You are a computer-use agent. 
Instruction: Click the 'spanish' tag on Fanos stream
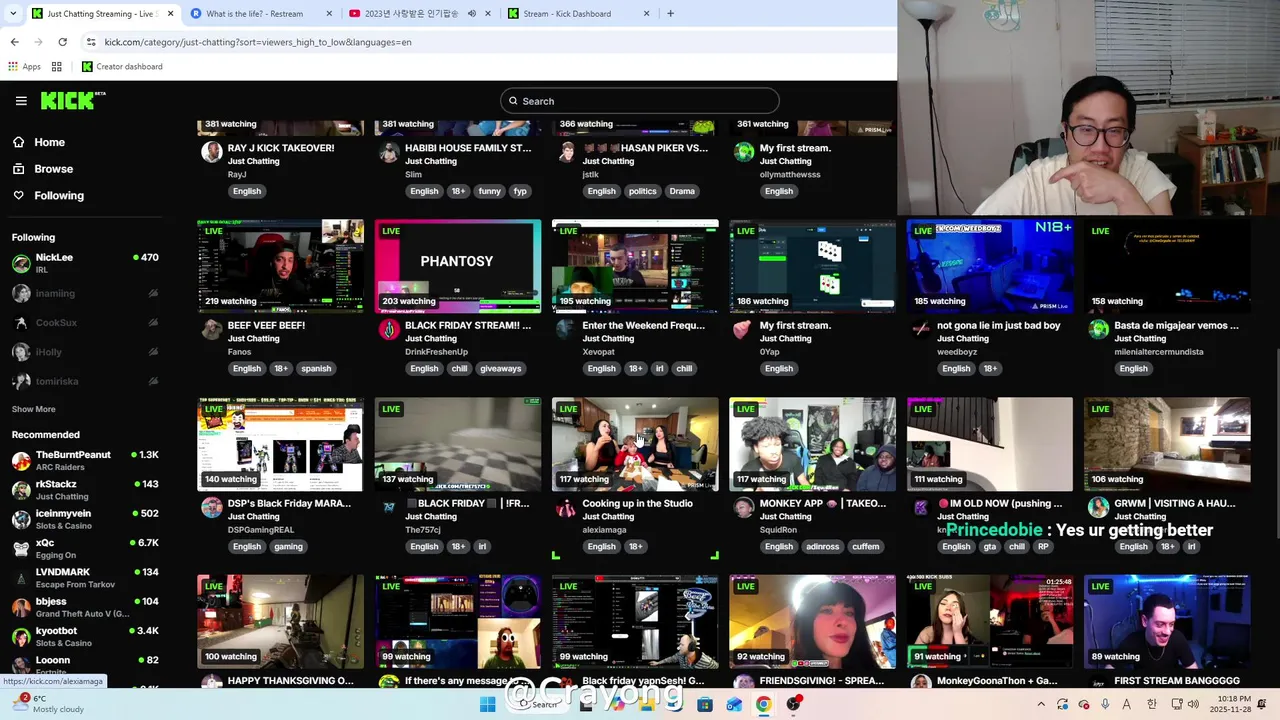(316, 368)
